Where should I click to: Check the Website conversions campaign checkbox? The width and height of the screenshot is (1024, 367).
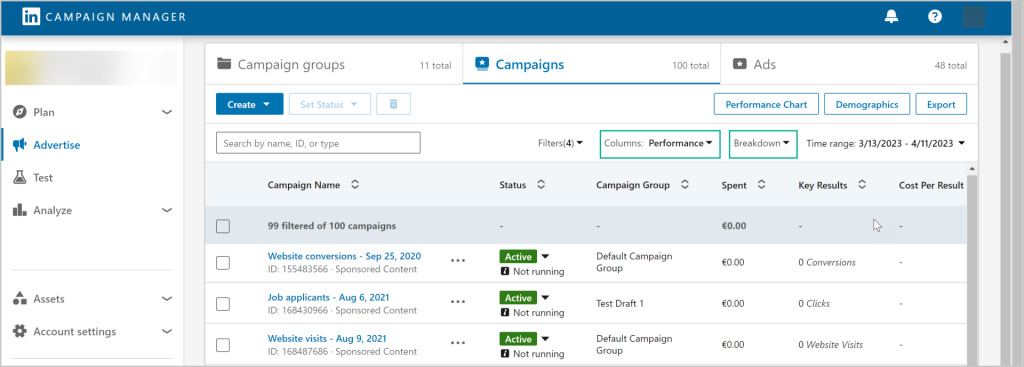(223, 263)
